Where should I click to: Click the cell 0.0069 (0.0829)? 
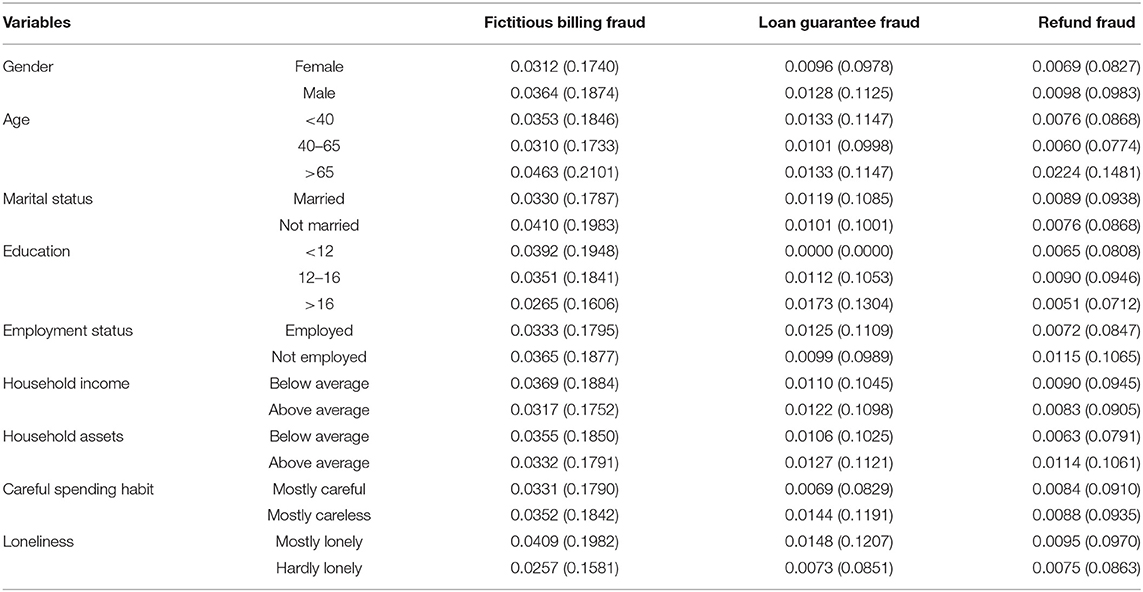[838, 488]
